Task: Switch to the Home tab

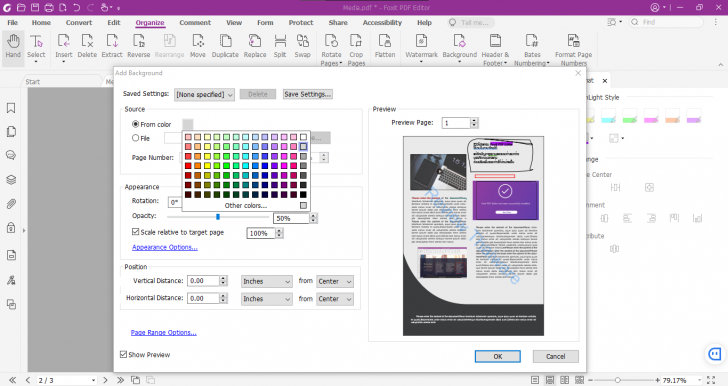Action: pyautogui.click(x=41, y=22)
